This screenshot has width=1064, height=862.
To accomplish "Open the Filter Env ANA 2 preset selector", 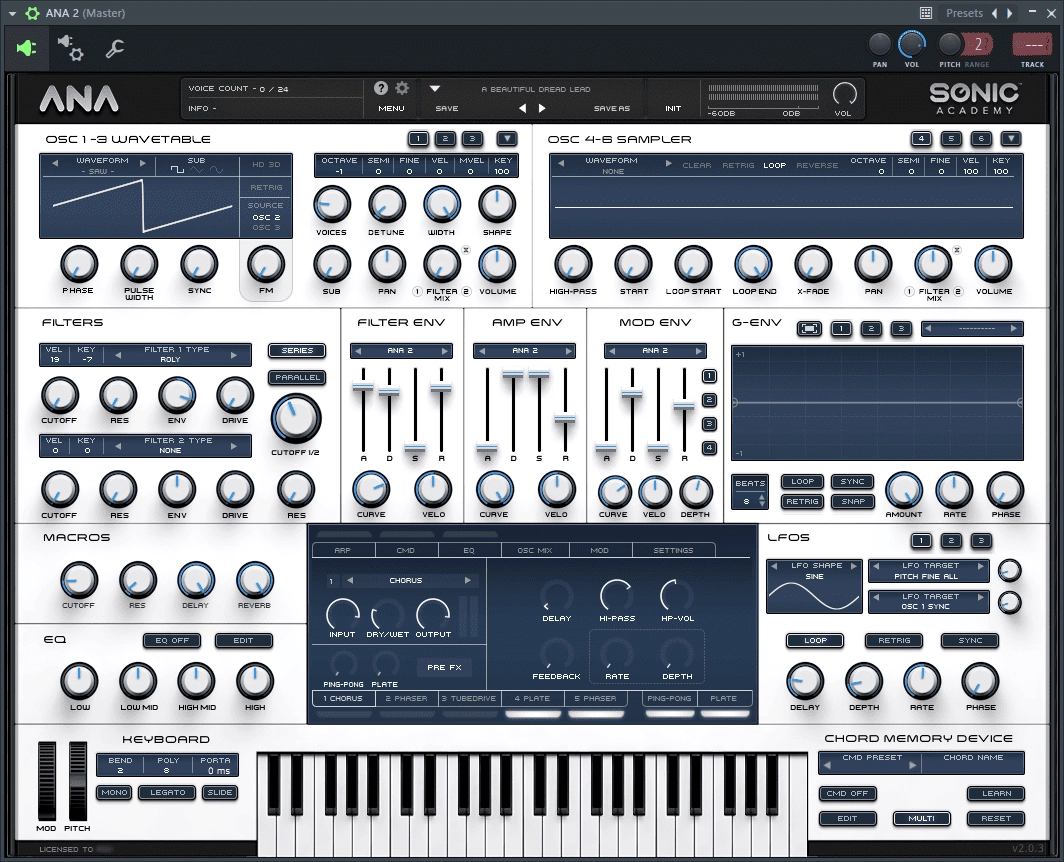I will click(x=400, y=351).
